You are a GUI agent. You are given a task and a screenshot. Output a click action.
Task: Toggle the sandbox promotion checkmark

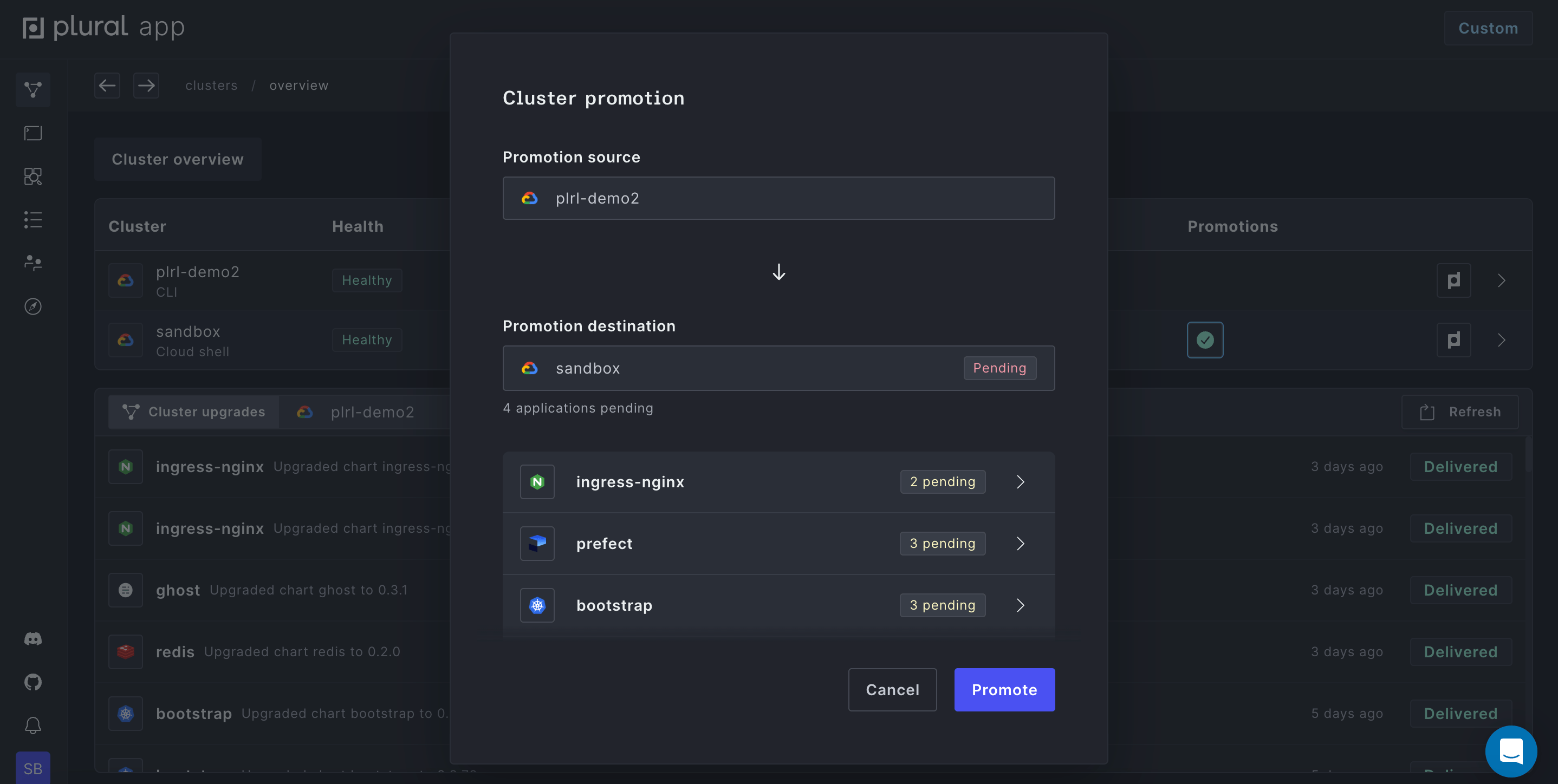1204,339
